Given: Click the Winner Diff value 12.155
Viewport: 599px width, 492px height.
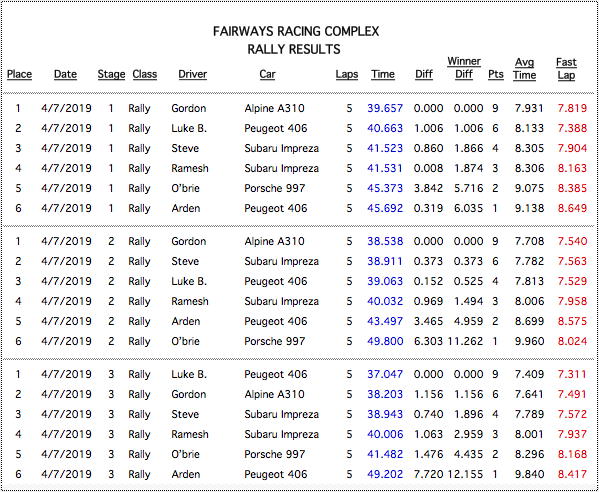Looking at the screenshot, I should point(465,474).
